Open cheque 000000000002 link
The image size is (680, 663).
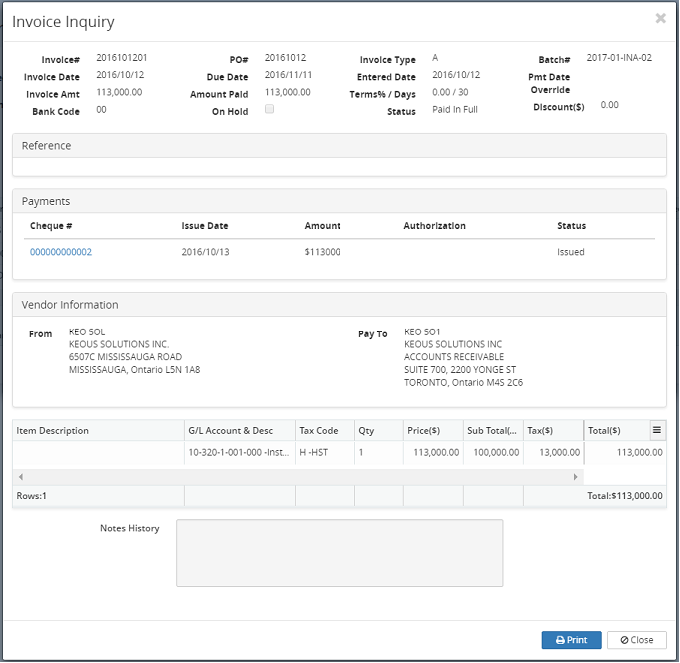(x=61, y=252)
